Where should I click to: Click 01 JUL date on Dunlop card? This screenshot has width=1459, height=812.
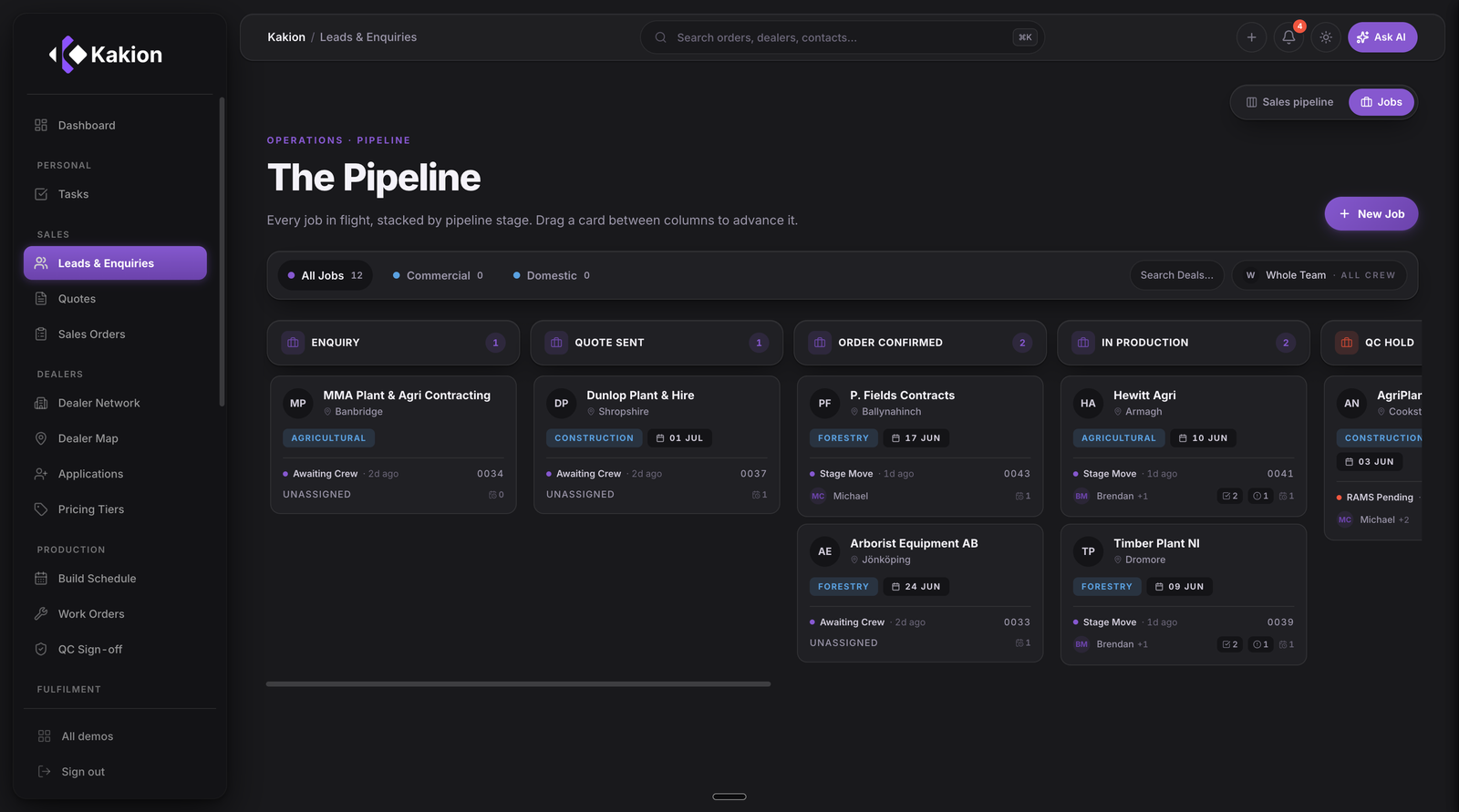679,438
